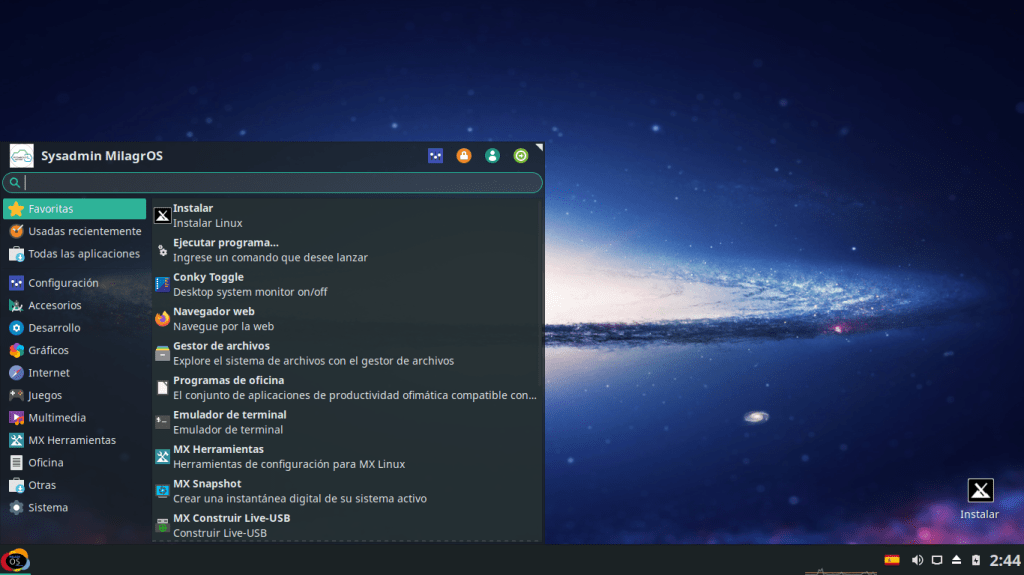The width and height of the screenshot is (1024, 575).
Task: Click the menu search input field
Action: (280, 183)
